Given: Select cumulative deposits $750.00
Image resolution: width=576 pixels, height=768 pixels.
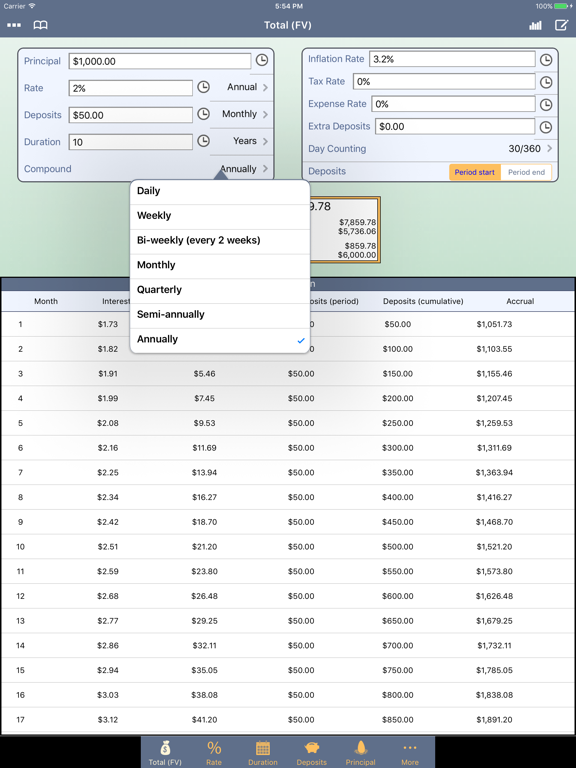Looking at the screenshot, I should pyautogui.click(x=397, y=670).
